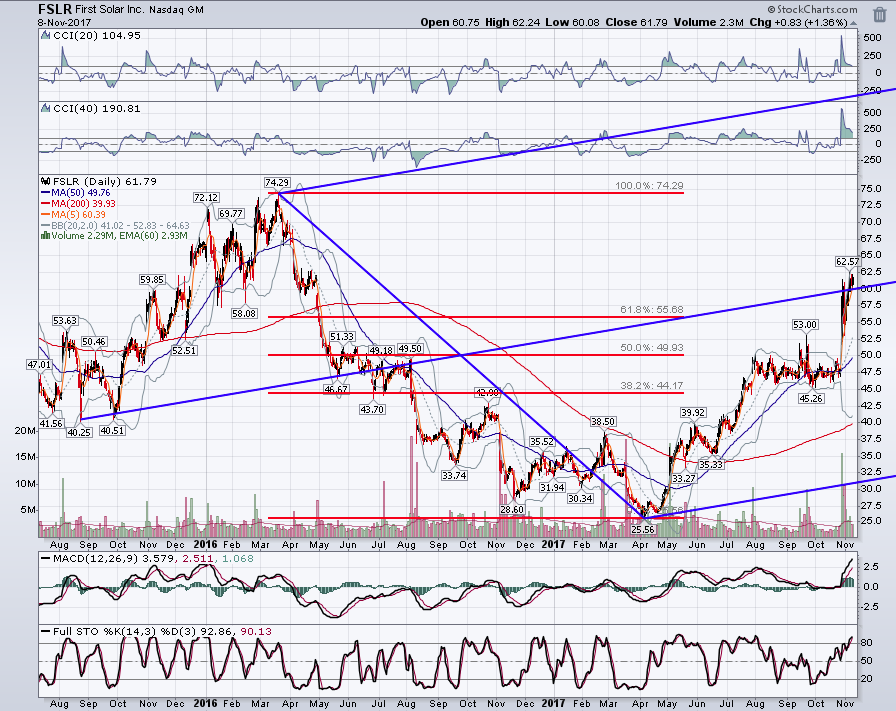896x711 pixels.
Task: Click the First Solar Inc. company name
Action: tap(110, 10)
